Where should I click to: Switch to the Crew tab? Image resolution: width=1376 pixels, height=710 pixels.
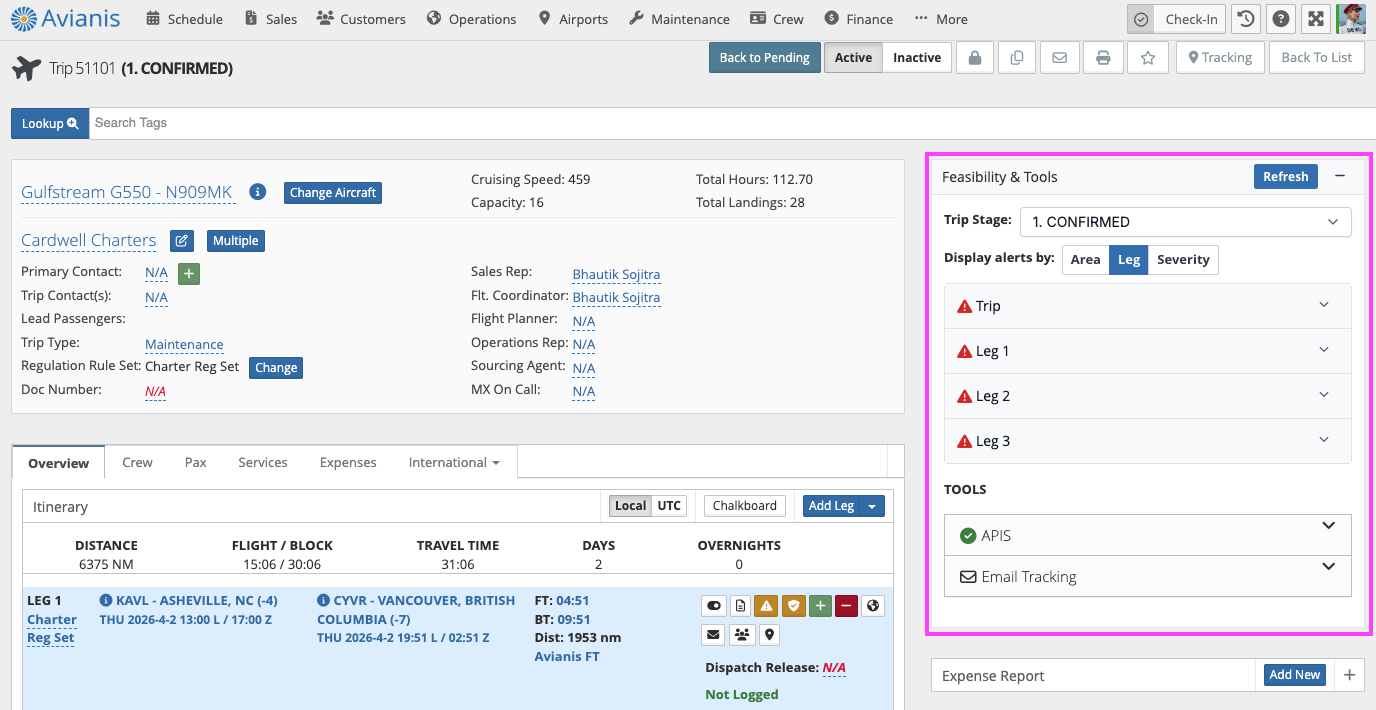point(137,463)
